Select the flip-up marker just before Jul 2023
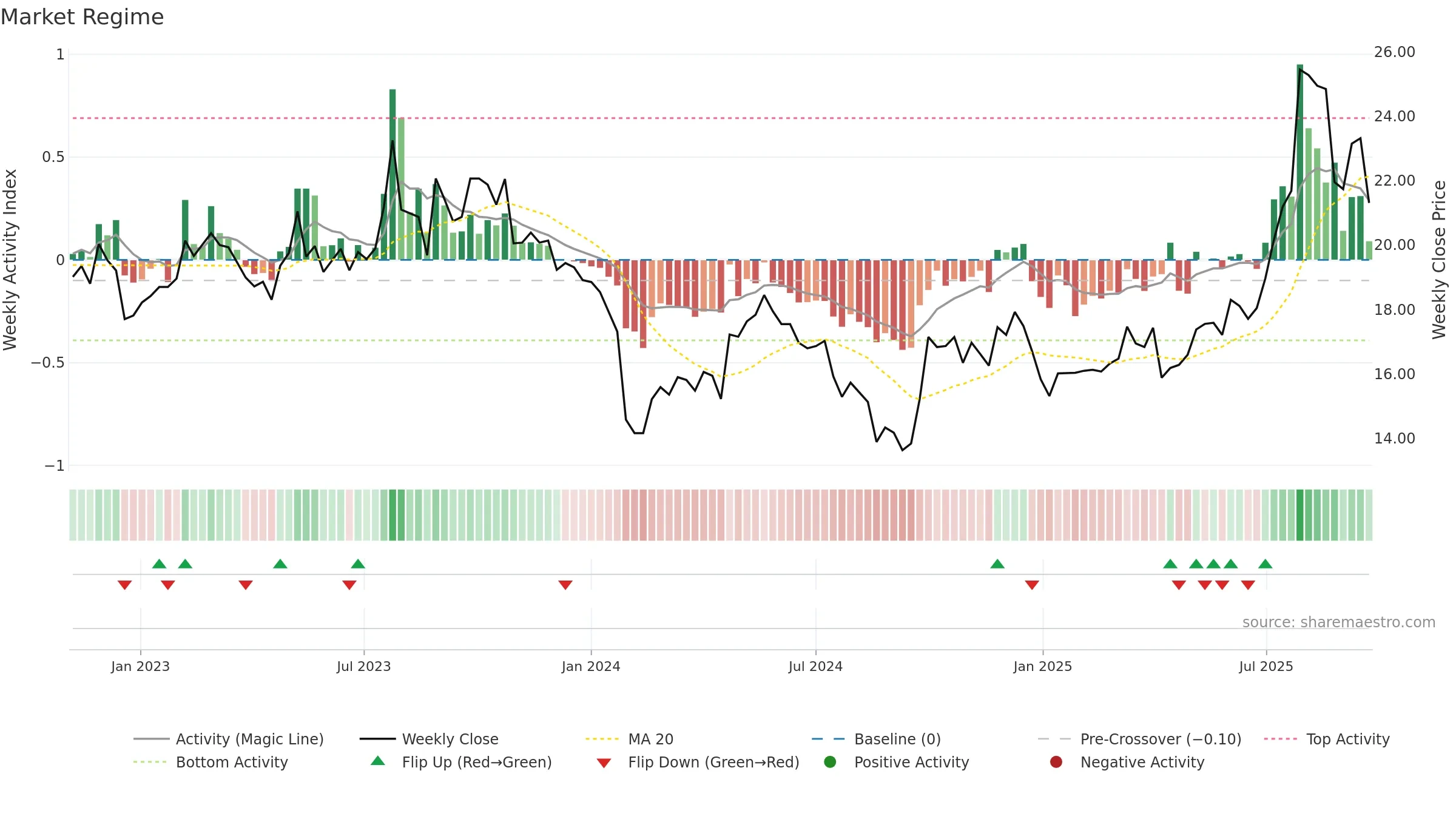The image size is (1456, 819). point(358,564)
